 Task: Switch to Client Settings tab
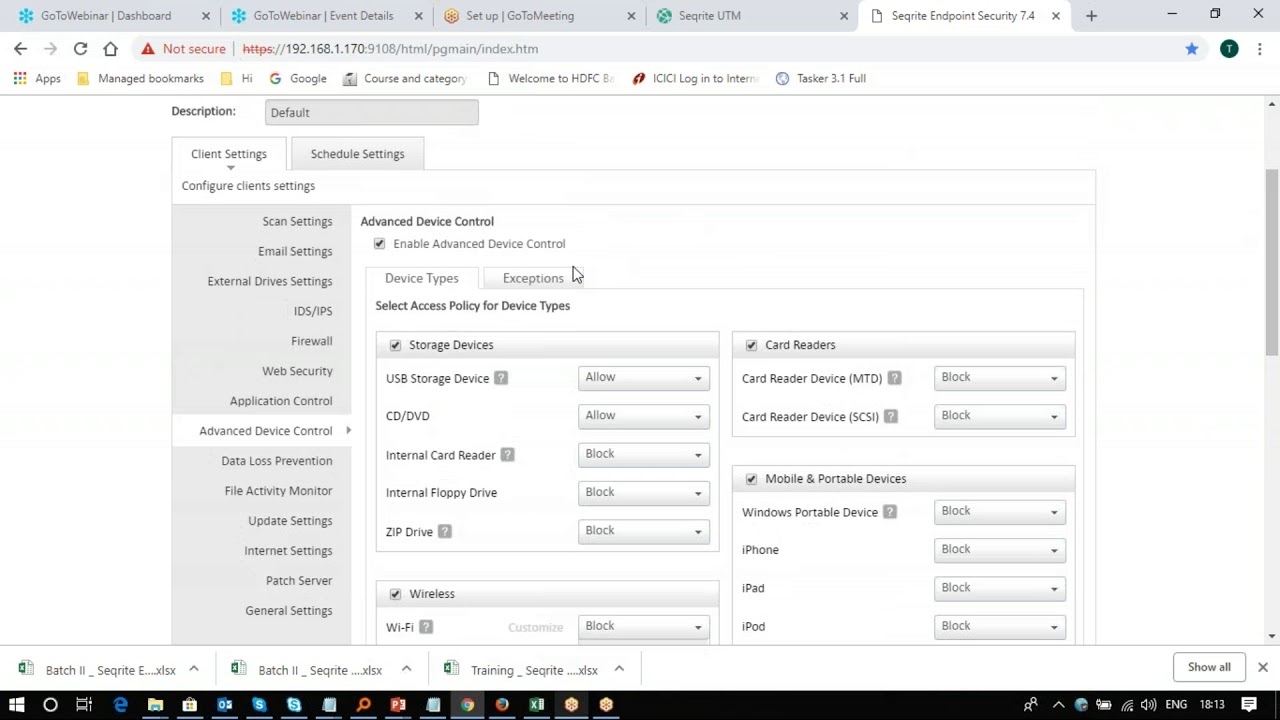229,154
